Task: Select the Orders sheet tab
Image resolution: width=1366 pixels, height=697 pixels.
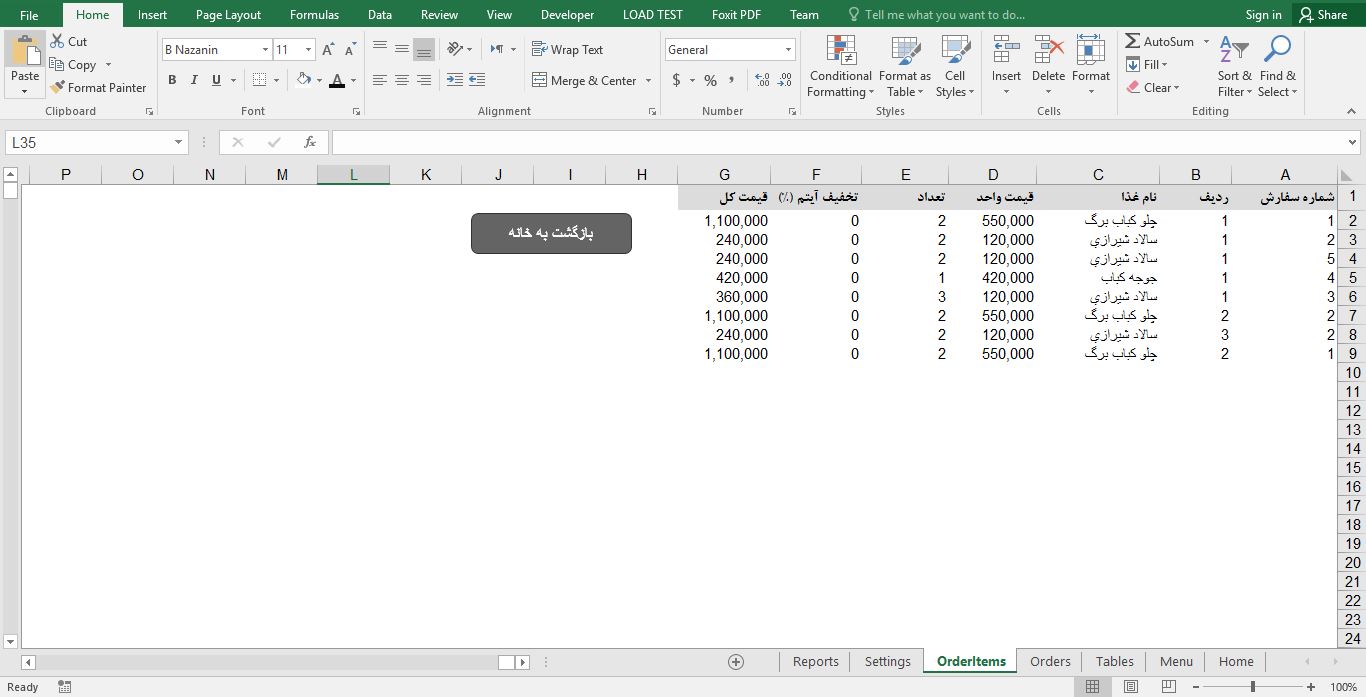Action: coord(1050,661)
